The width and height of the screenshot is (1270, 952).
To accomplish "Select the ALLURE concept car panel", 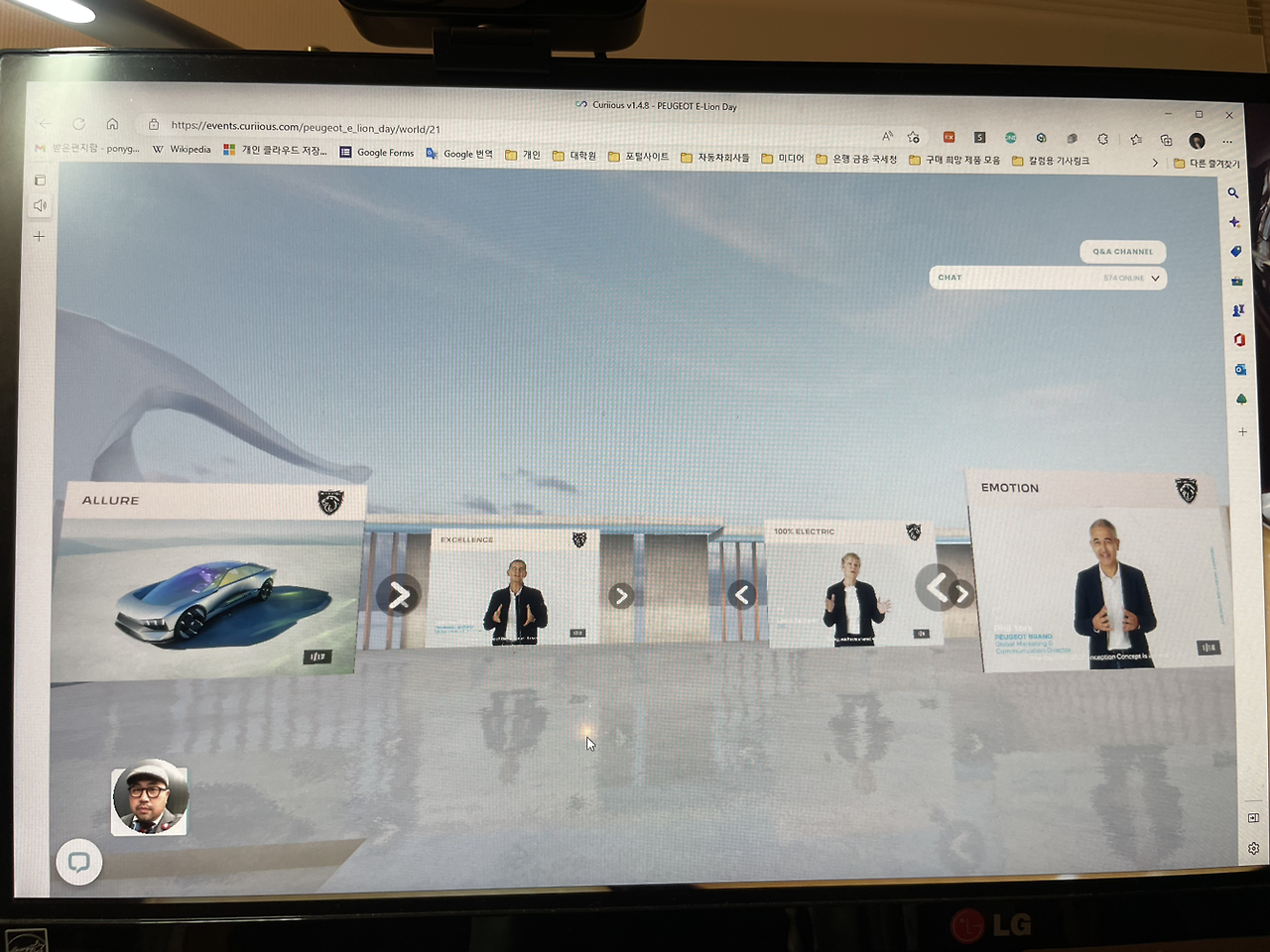I will [x=208, y=582].
